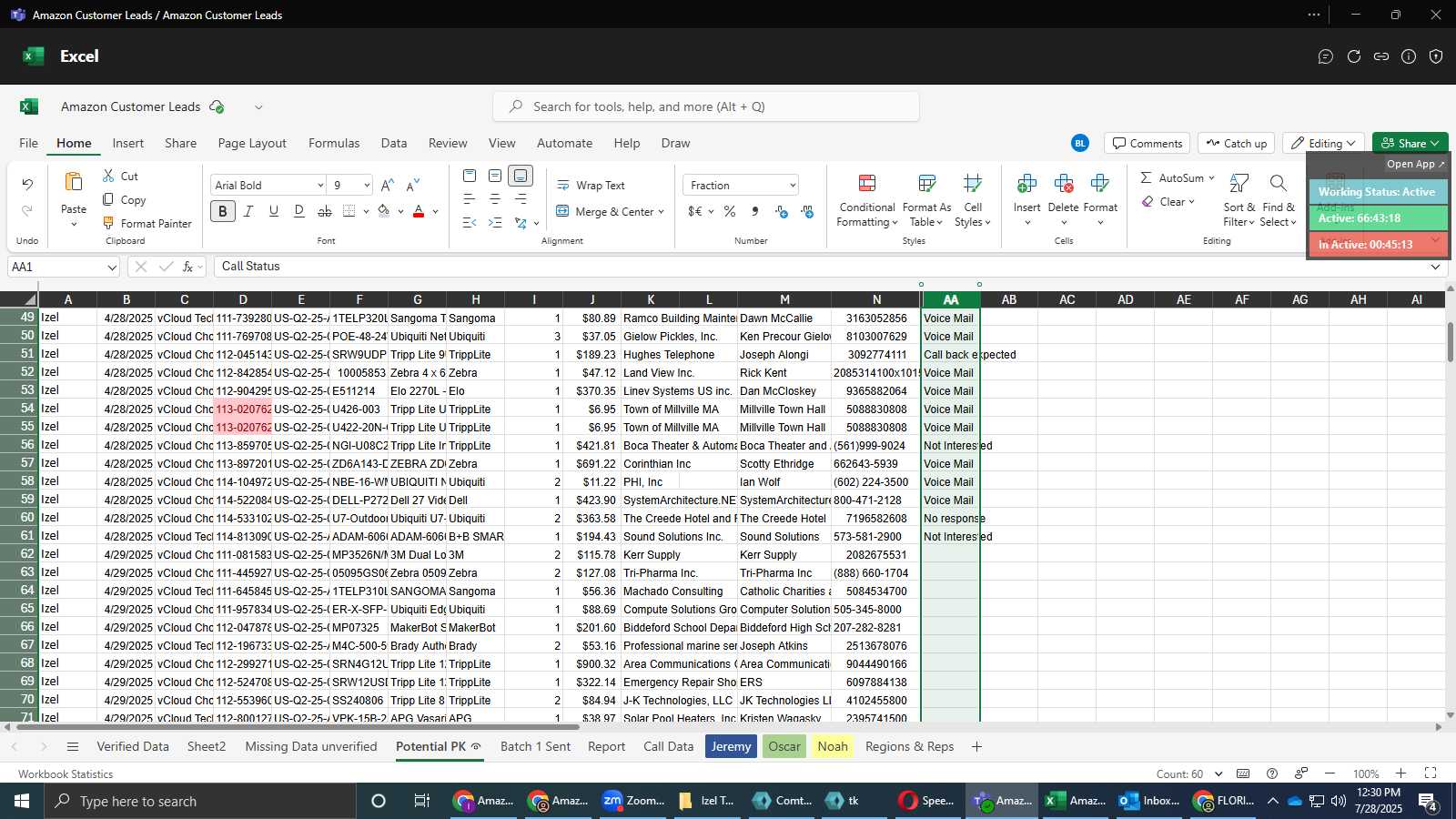This screenshot has width=1456, height=819.
Task: Open the File menu tab
Action: tap(29, 143)
